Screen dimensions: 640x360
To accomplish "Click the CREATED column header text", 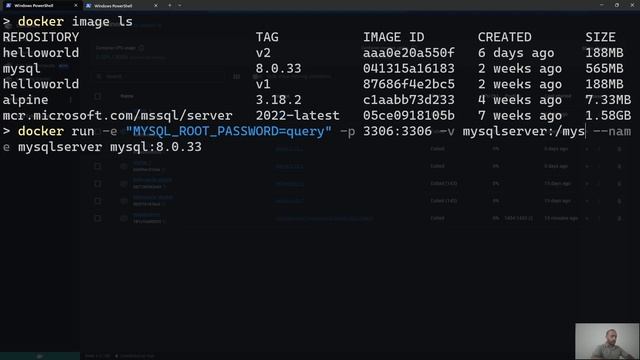I will 504,37.
